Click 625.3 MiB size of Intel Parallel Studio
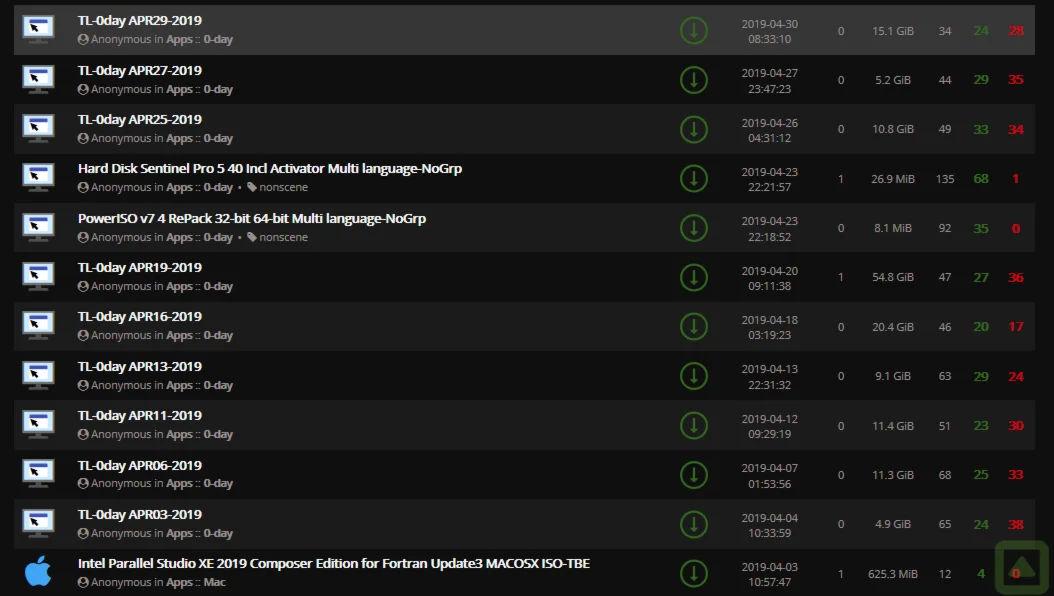Viewport: 1054px width, 596px height. click(893, 574)
